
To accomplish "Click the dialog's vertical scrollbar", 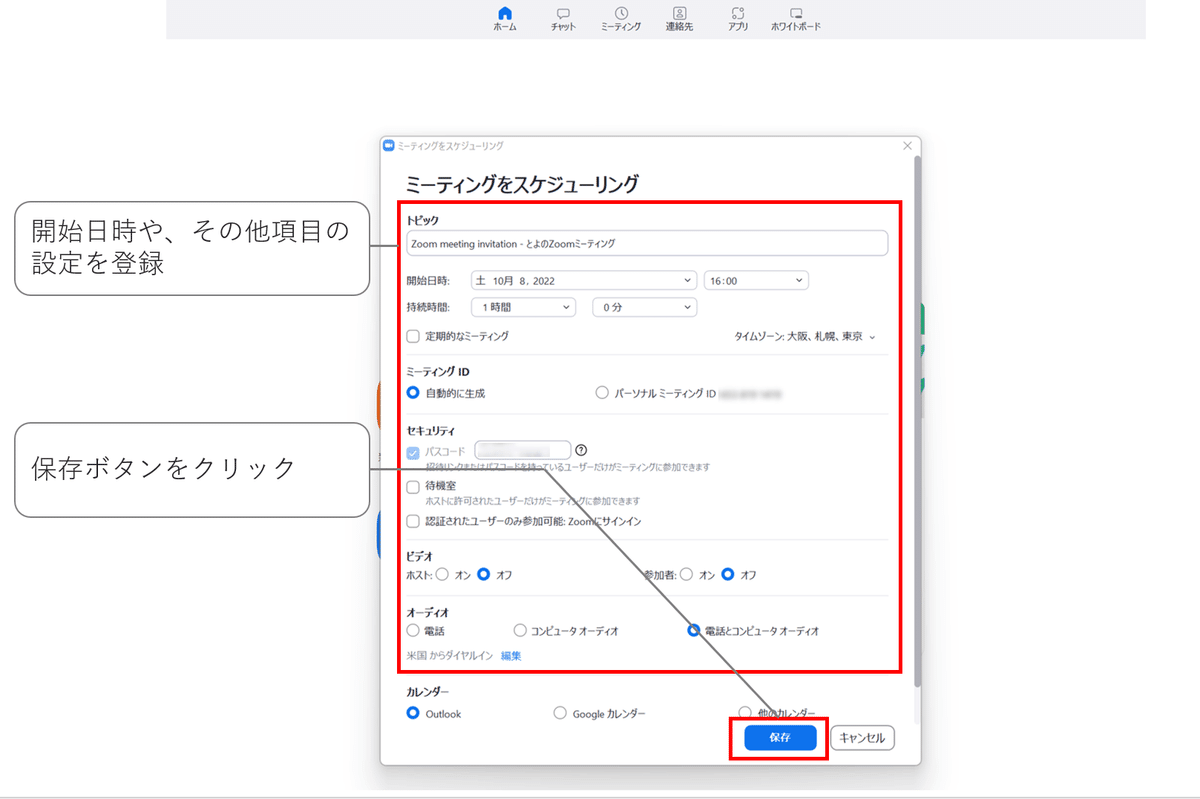I will point(917,423).
